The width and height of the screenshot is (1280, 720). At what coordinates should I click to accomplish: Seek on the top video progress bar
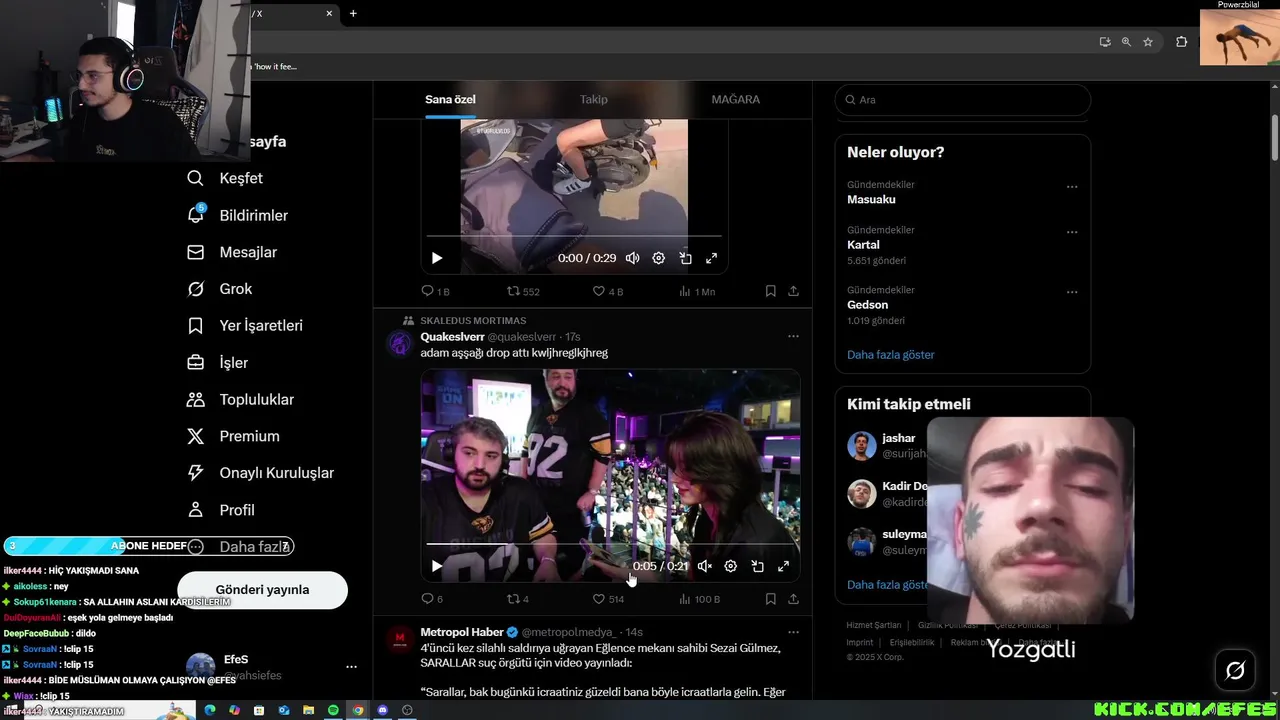[x=574, y=236]
